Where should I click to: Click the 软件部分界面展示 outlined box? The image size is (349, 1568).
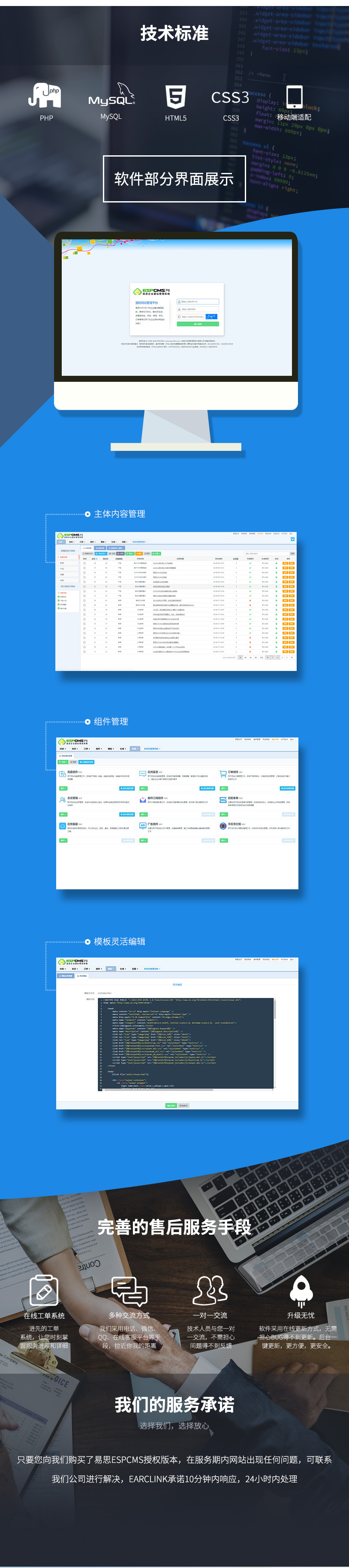(x=174, y=179)
